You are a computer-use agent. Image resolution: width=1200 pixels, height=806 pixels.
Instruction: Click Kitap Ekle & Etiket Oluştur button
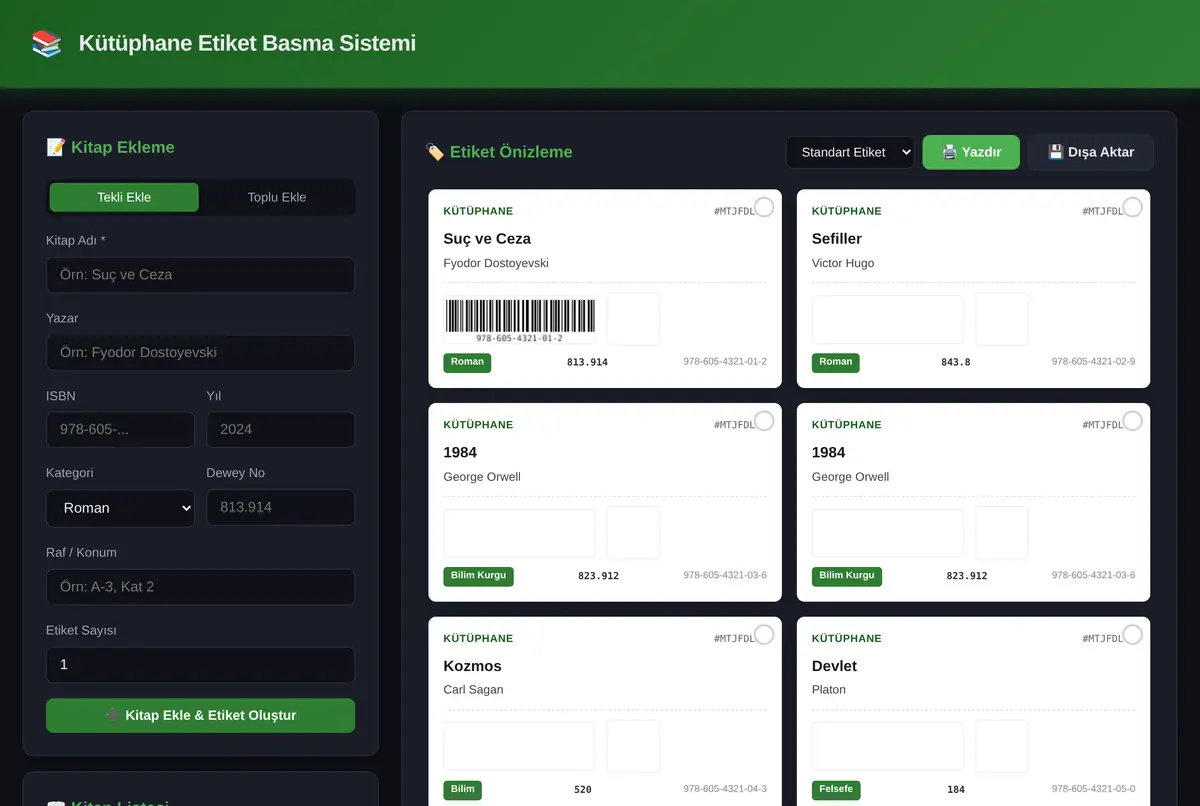200,715
